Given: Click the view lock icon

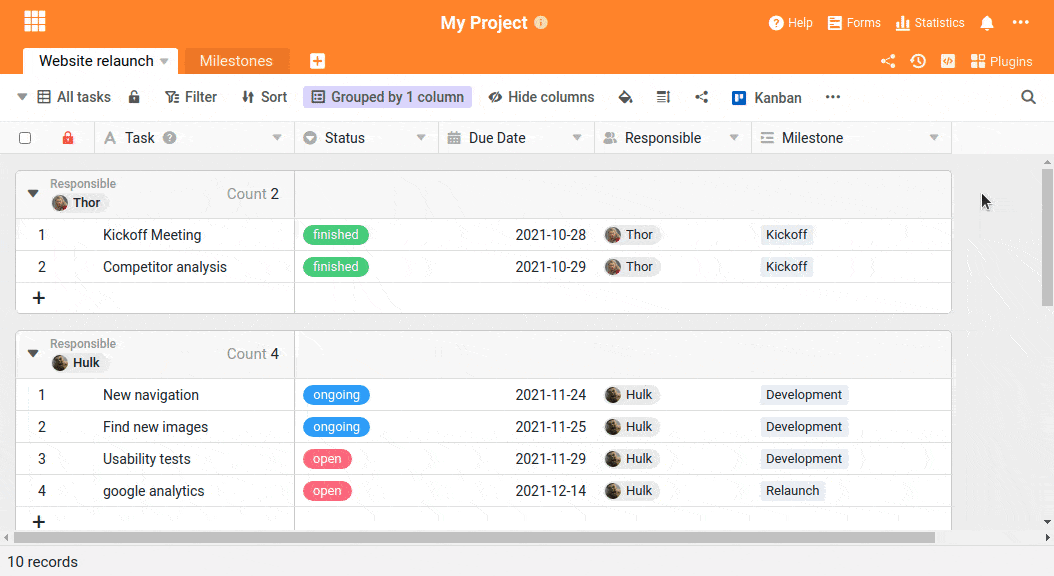Looking at the screenshot, I should click(134, 97).
